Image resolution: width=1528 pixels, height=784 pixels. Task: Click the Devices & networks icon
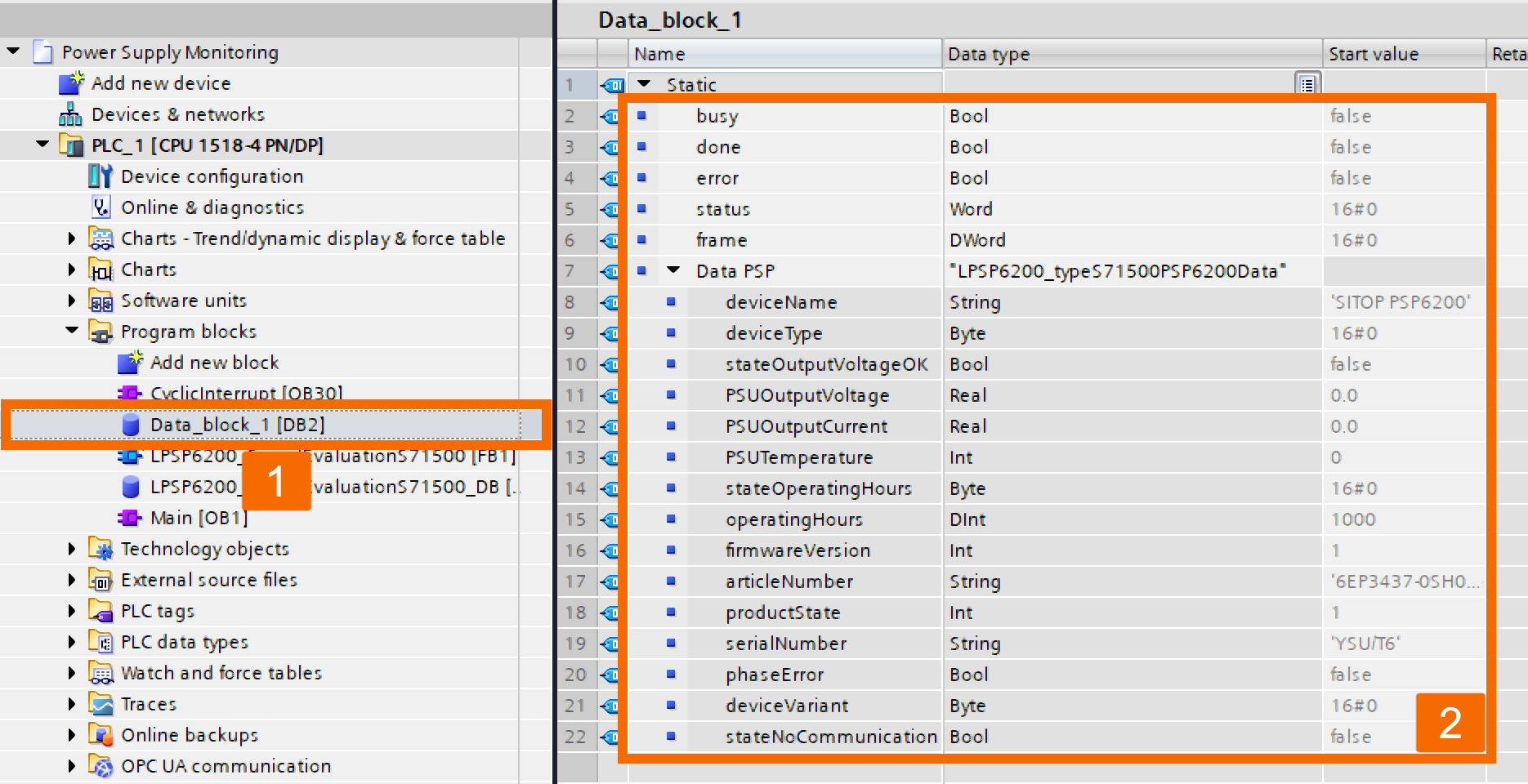(x=71, y=114)
